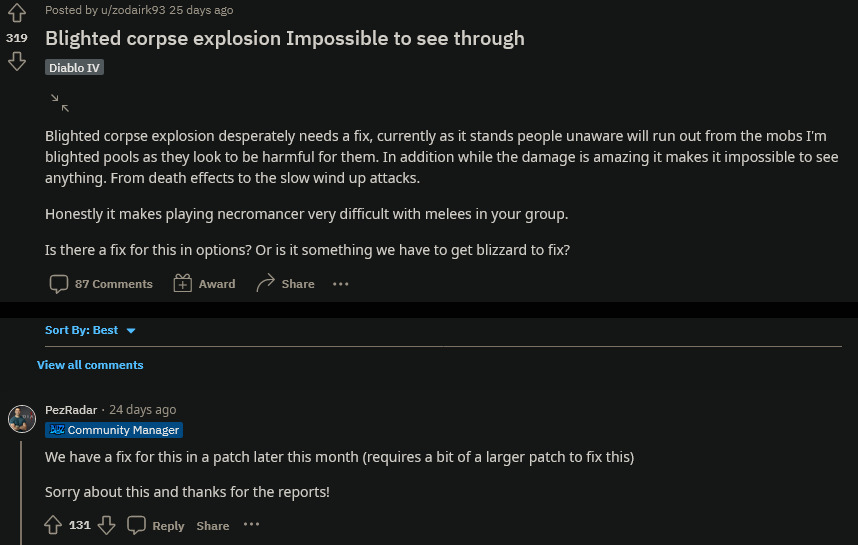Open the 87 Comments section
The width and height of the screenshot is (858, 545).
coord(101,284)
